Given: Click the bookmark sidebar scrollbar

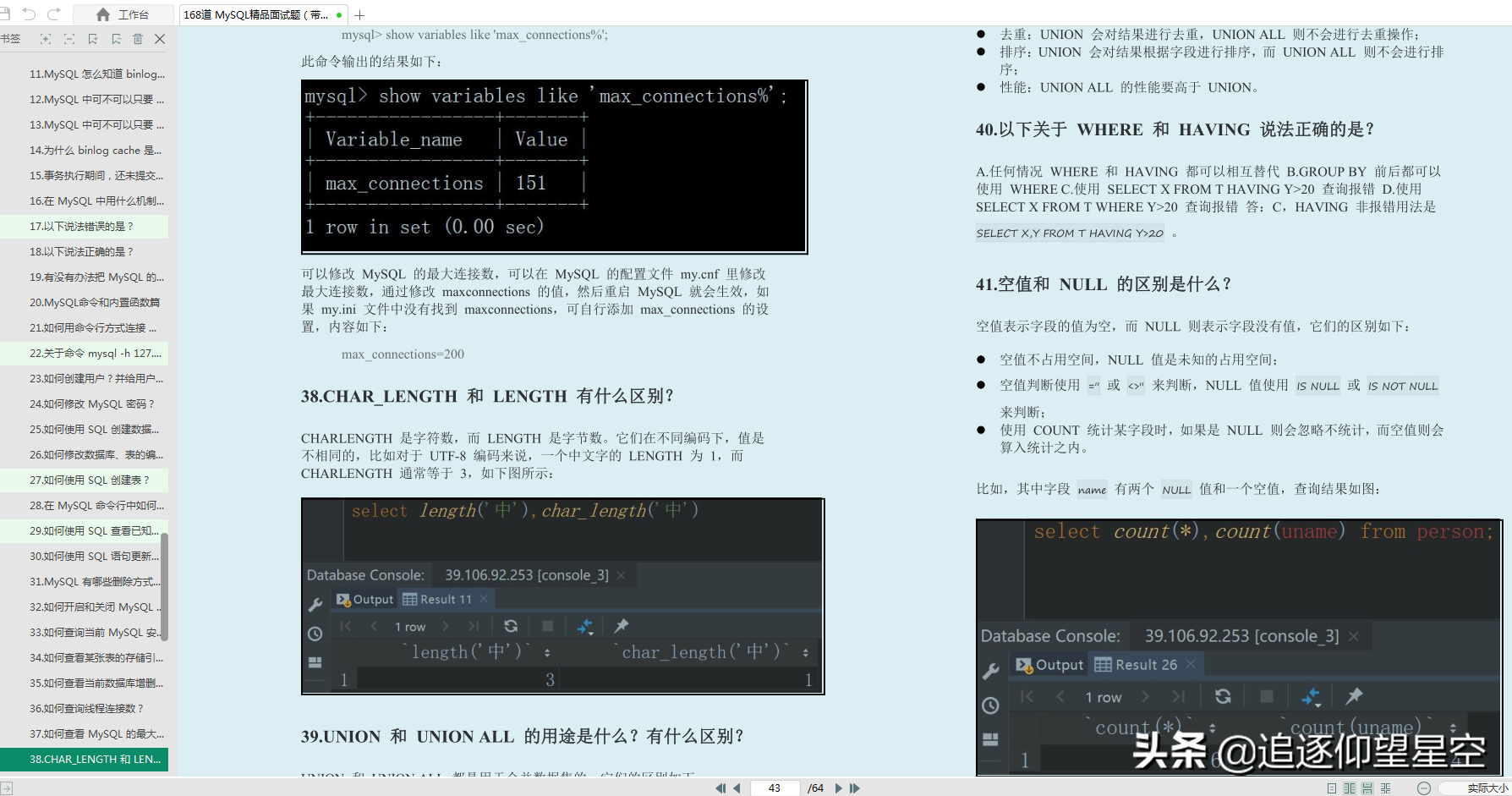Looking at the screenshot, I should pyautogui.click(x=164, y=587).
